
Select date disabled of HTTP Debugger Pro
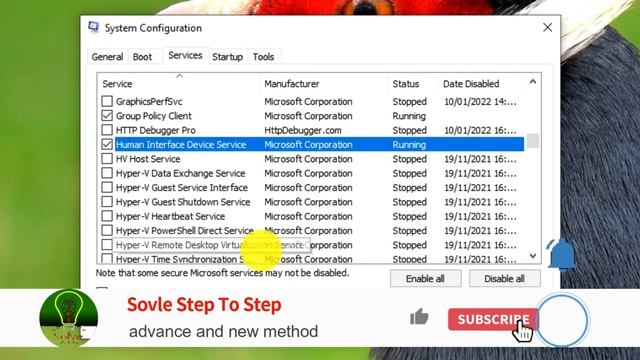tap(480, 130)
